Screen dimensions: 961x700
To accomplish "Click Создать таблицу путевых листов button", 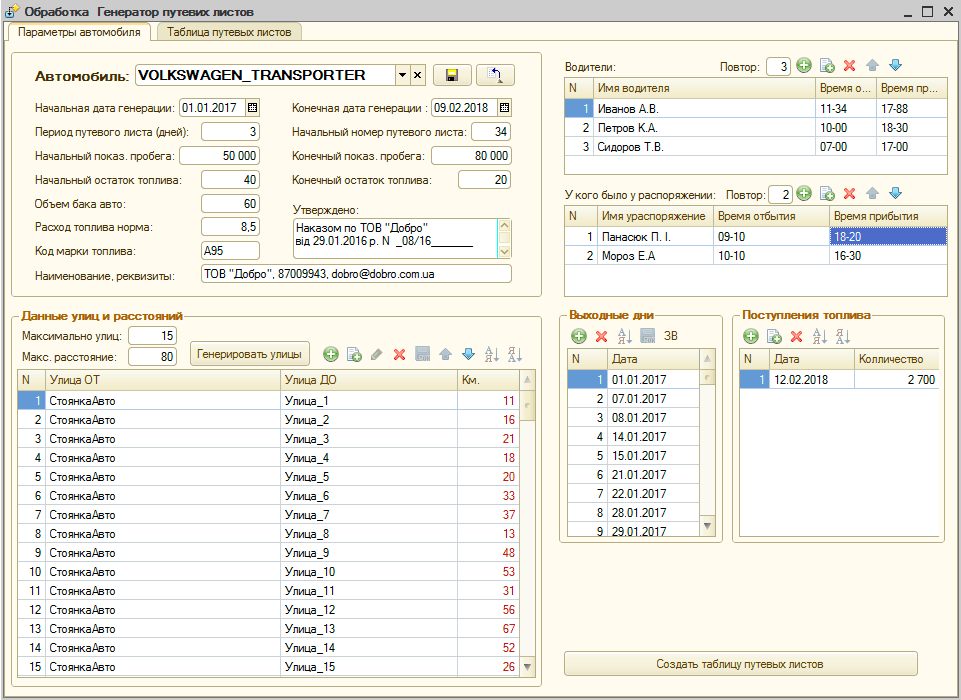I will [x=740, y=664].
